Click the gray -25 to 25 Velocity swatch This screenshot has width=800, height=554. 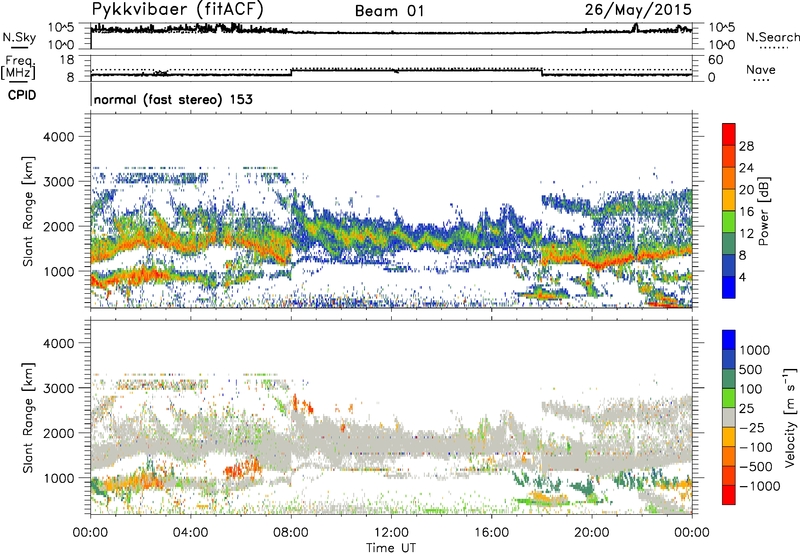tap(729, 417)
